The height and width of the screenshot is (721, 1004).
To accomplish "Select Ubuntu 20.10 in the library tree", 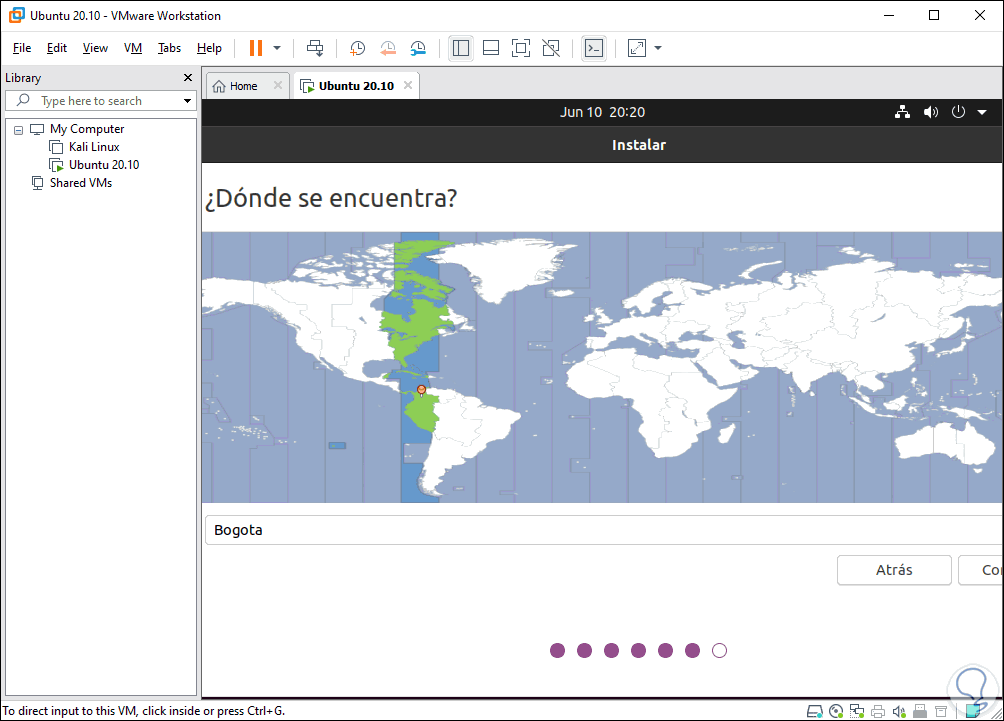I will pyautogui.click(x=104, y=165).
